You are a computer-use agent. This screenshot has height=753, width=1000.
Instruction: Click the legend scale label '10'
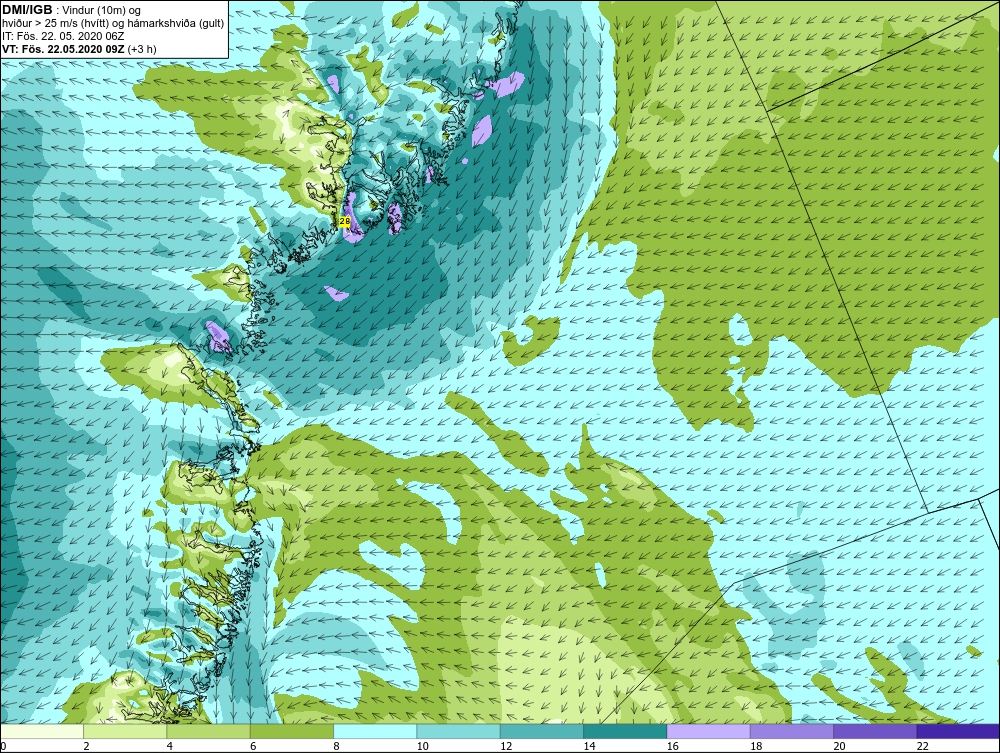click(x=423, y=747)
